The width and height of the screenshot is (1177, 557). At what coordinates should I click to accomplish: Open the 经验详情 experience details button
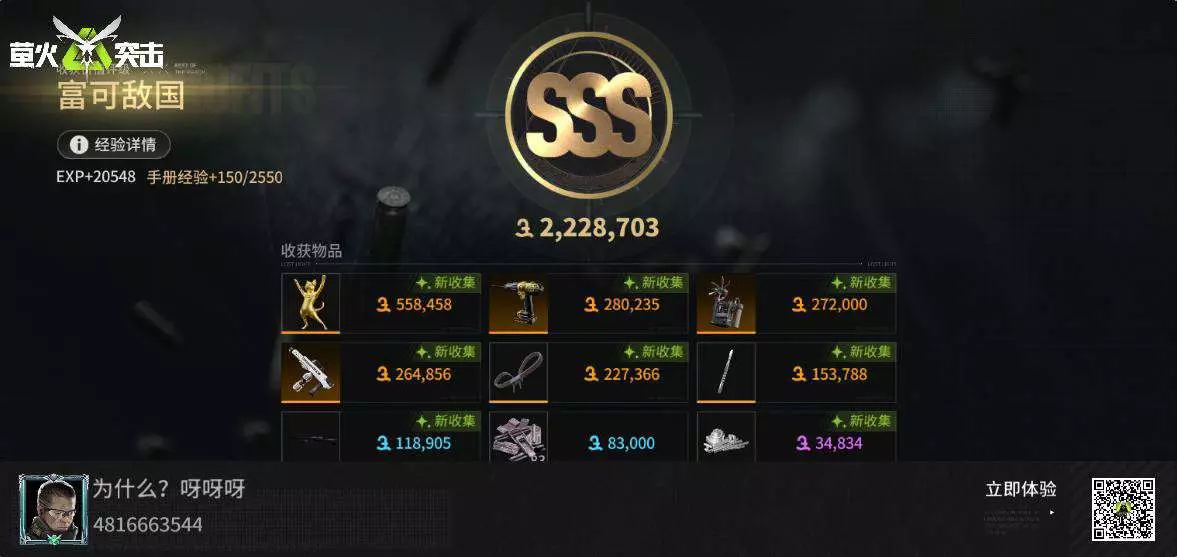click(113, 145)
